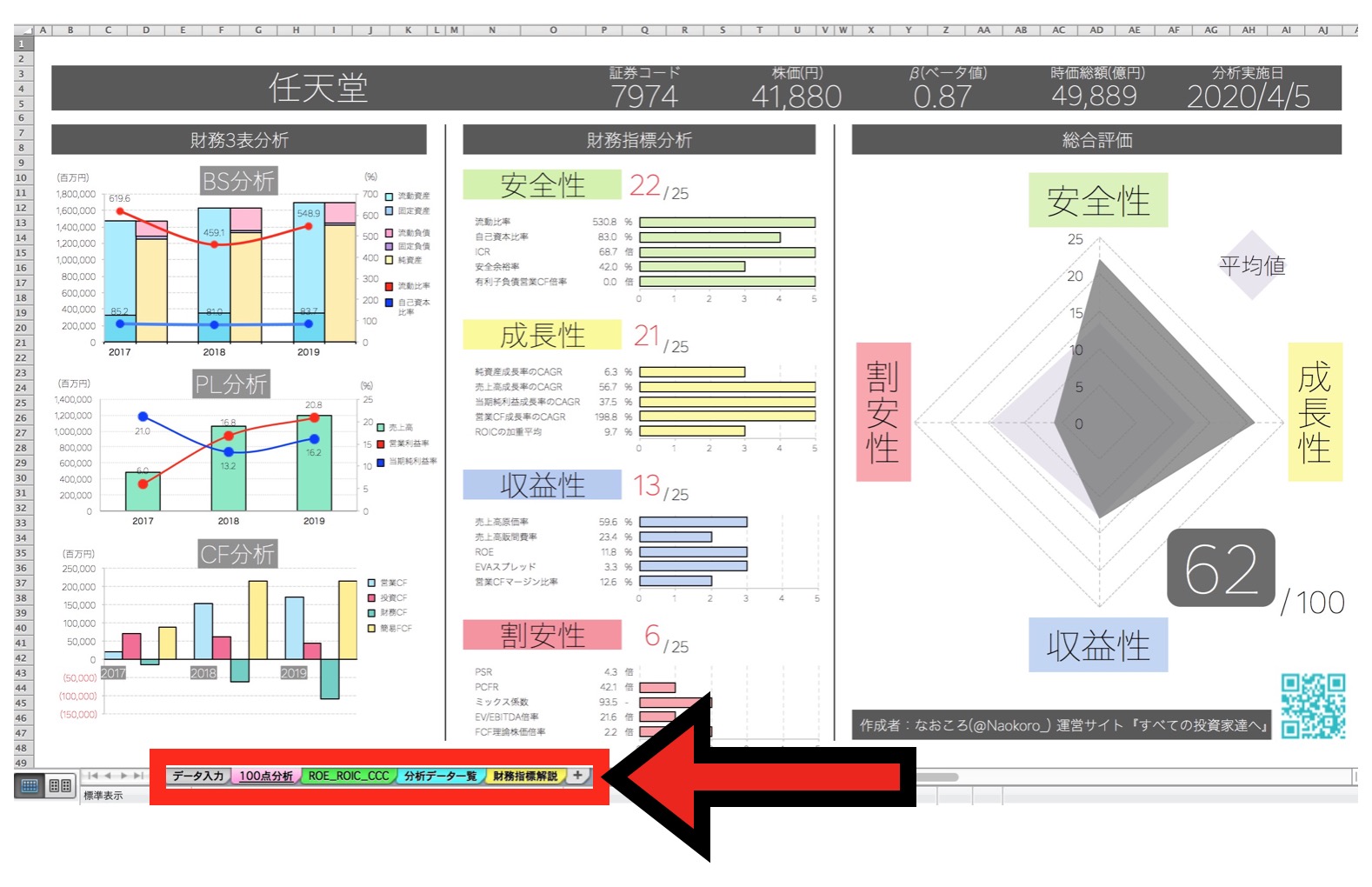
Task: Click the blue 収益性 label in indicators column
Action: 543,485
